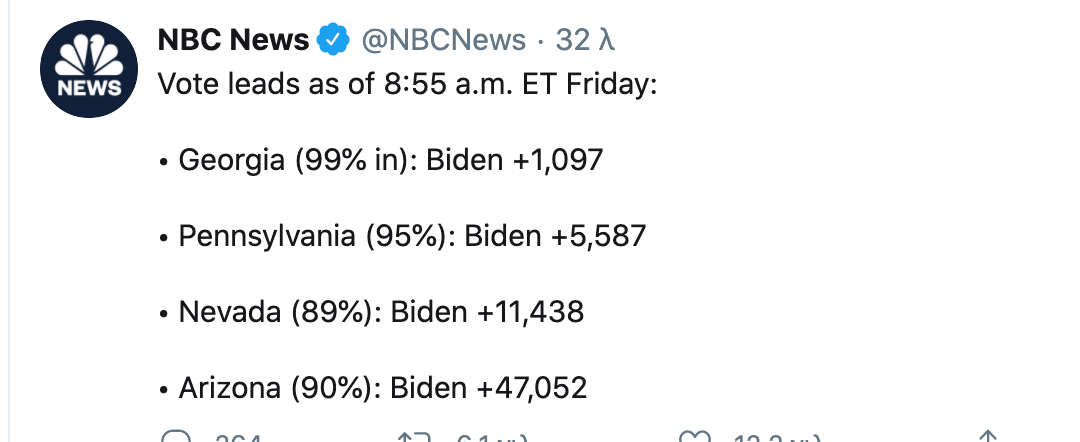
Task: Click the @NBCNews handle
Action: (x=442, y=40)
